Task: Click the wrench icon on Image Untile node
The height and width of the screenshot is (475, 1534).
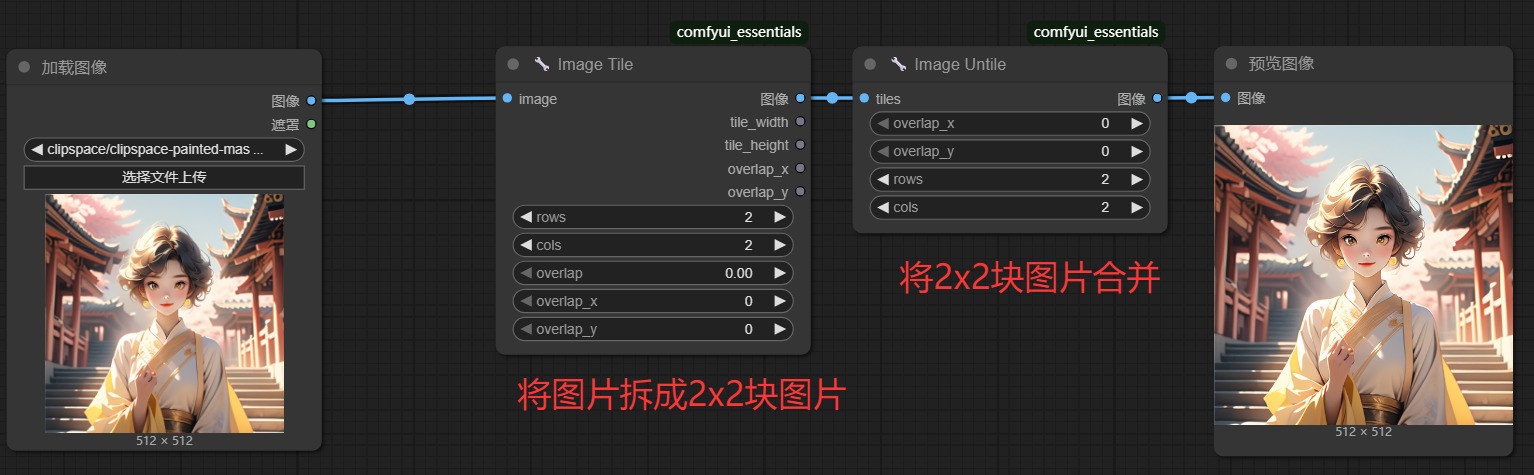Action: click(x=899, y=64)
